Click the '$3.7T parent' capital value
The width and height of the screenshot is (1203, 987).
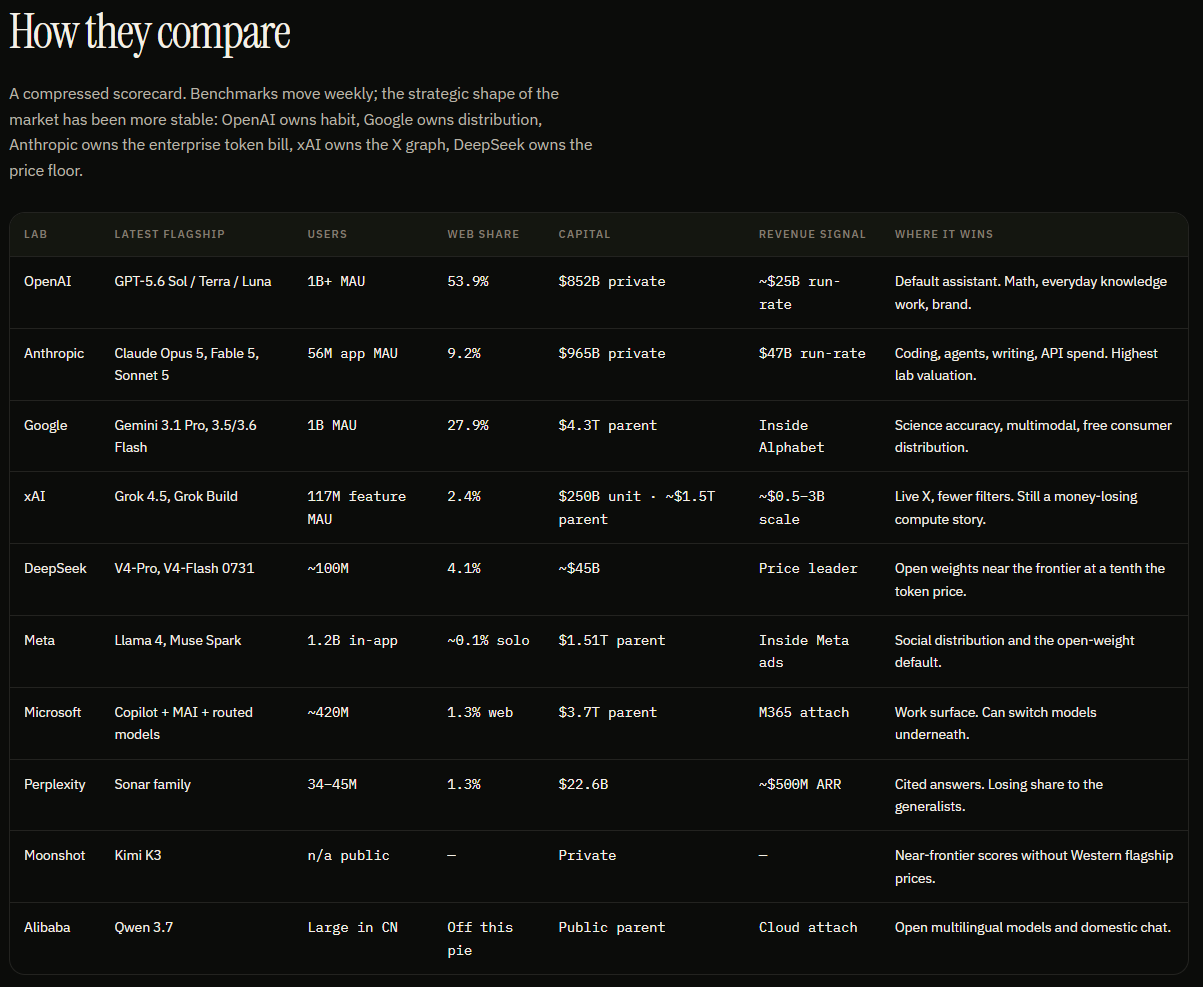click(x=608, y=712)
